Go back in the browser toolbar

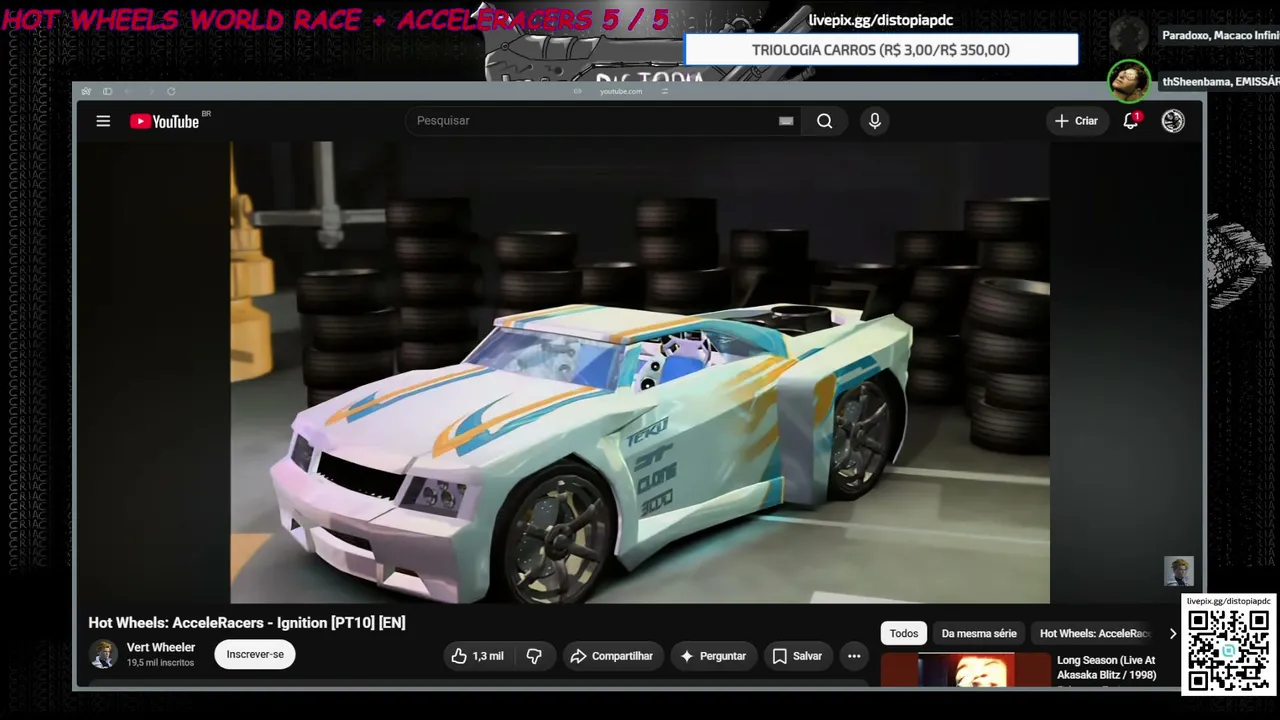point(127,91)
